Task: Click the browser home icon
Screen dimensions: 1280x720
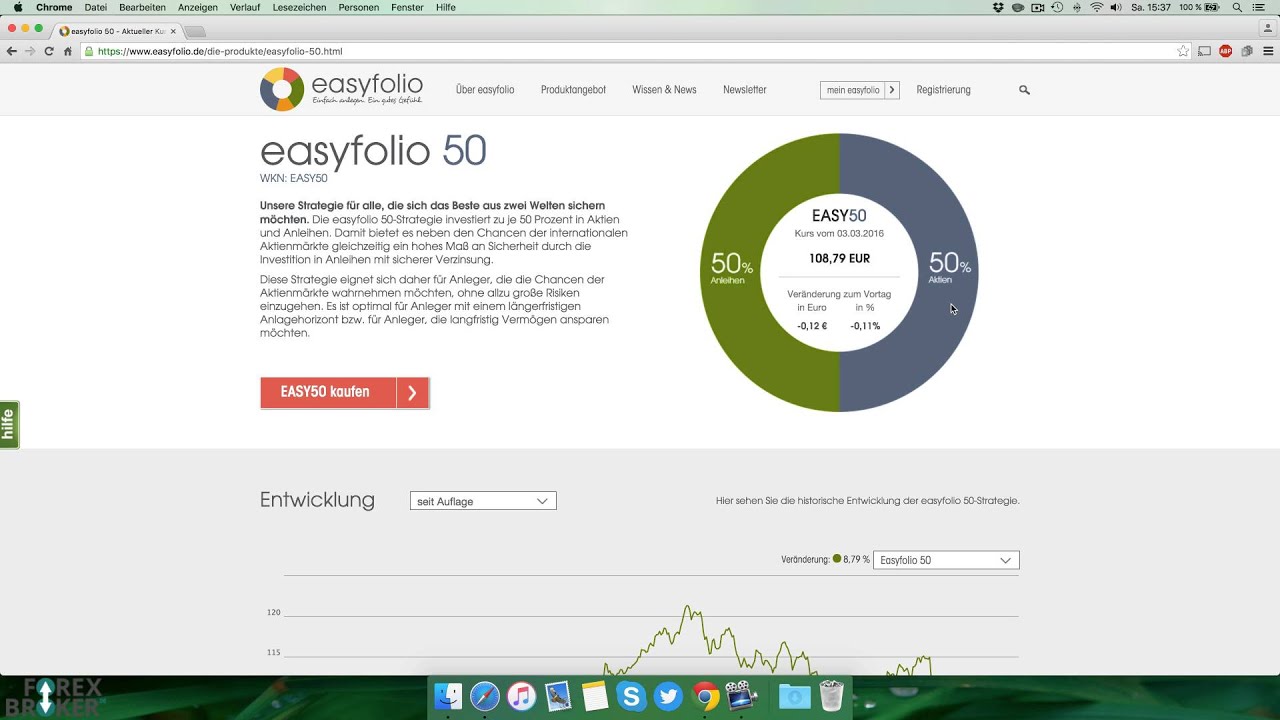Action: pos(68,51)
